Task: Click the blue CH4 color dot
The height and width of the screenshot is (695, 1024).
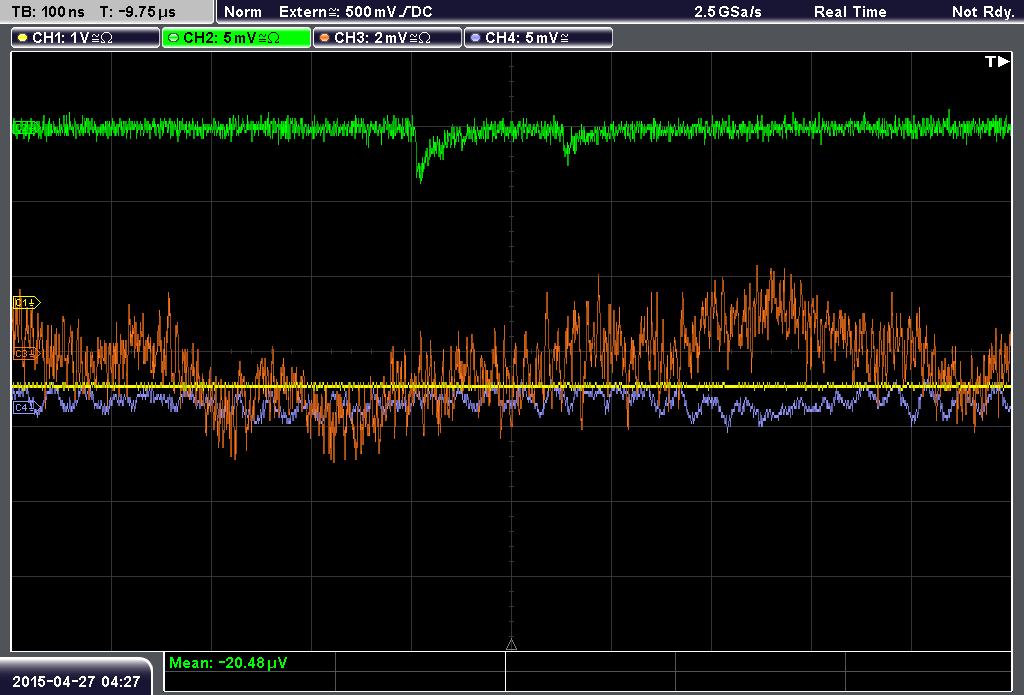Action: pyautogui.click(x=475, y=38)
